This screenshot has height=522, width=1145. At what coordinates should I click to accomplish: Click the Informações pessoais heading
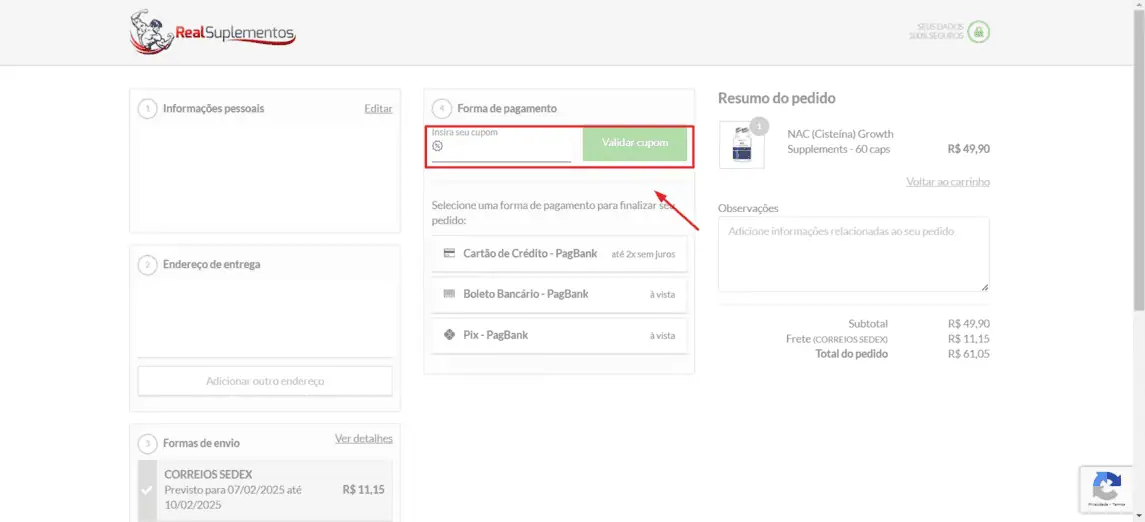[213, 108]
